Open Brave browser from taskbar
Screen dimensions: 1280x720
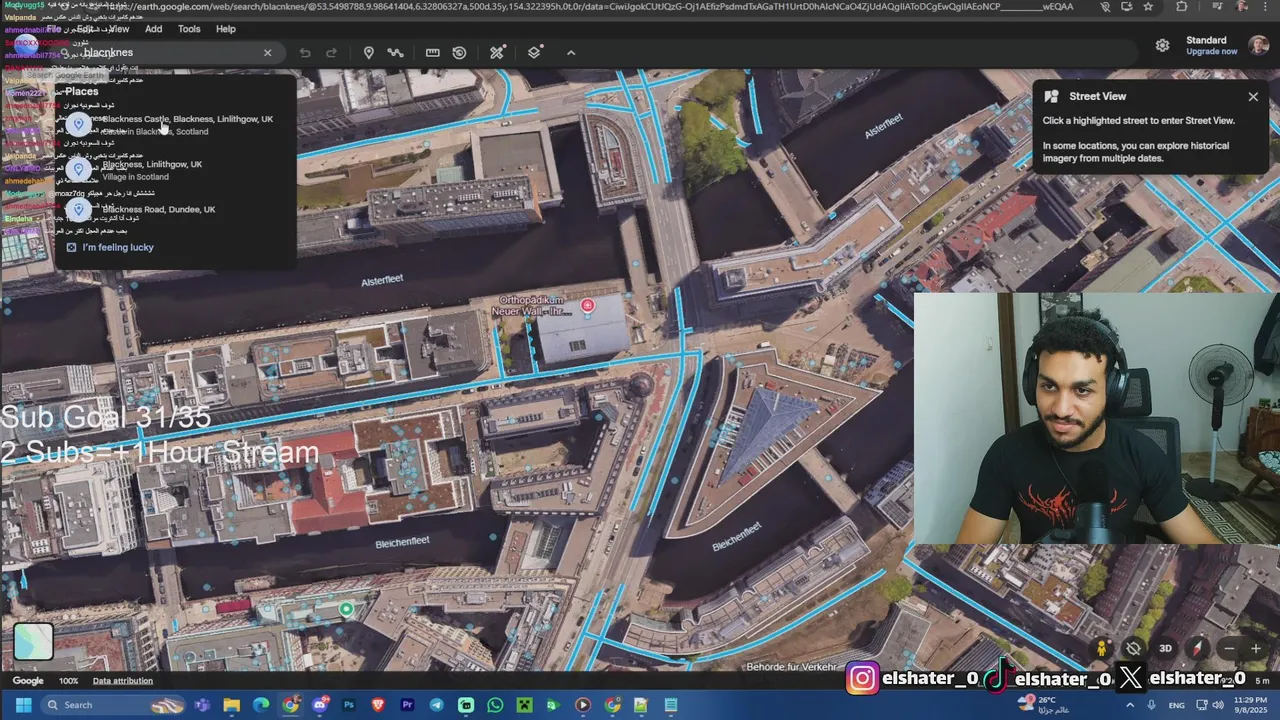(378, 705)
